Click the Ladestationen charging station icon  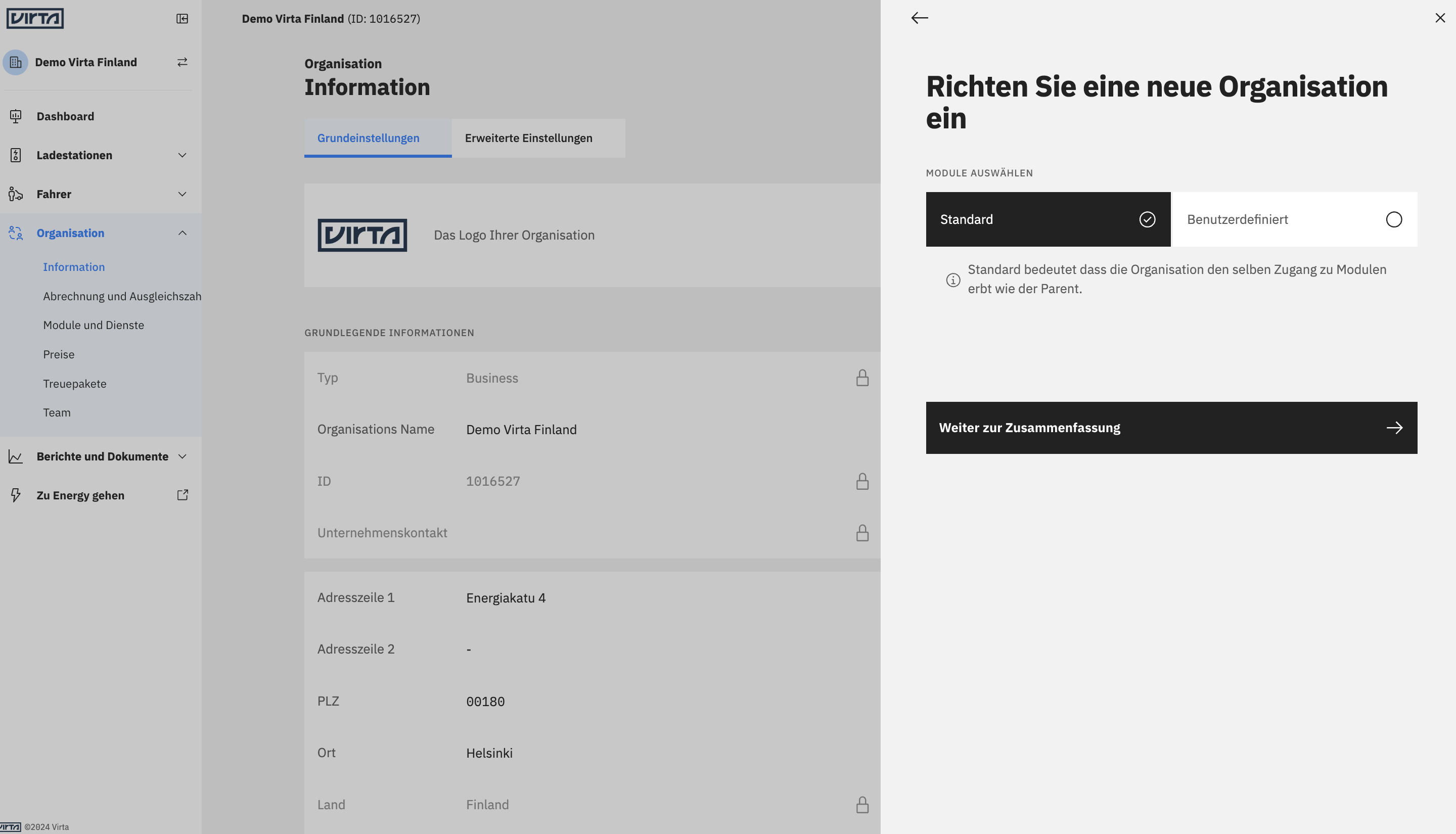click(16, 155)
